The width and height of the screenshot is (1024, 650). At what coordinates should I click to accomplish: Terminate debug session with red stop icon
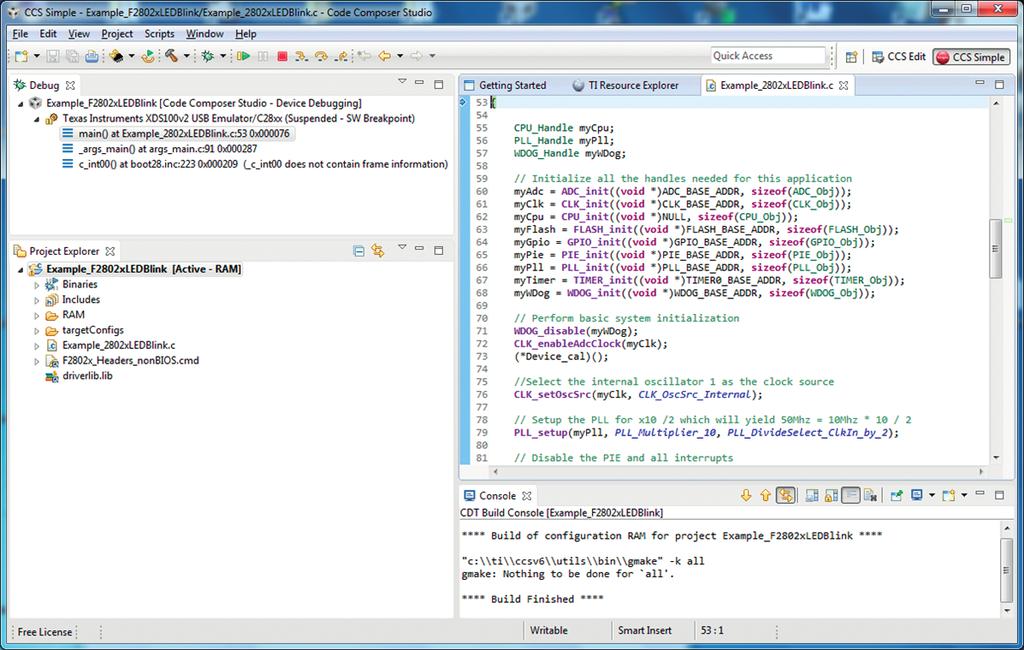click(x=282, y=57)
